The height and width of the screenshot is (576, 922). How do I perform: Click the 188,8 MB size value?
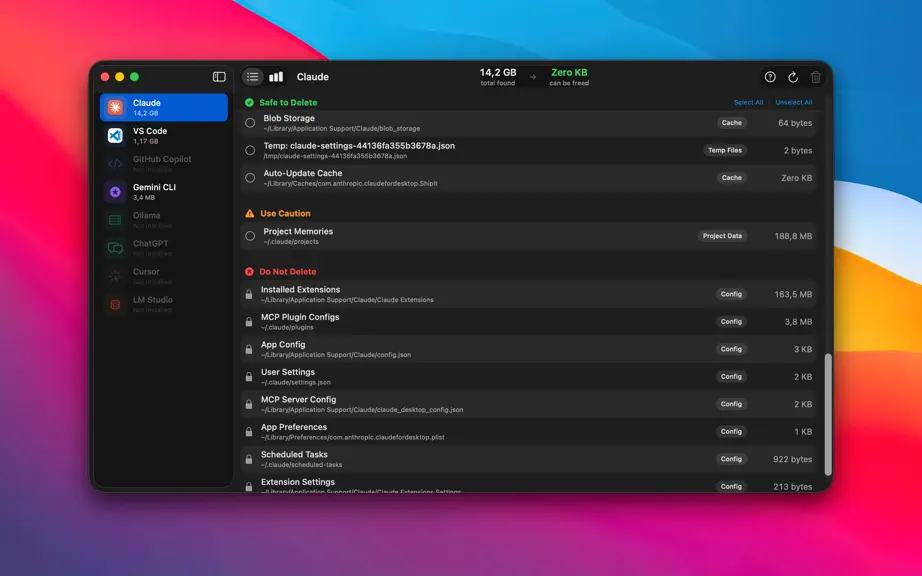pyautogui.click(x=793, y=236)
